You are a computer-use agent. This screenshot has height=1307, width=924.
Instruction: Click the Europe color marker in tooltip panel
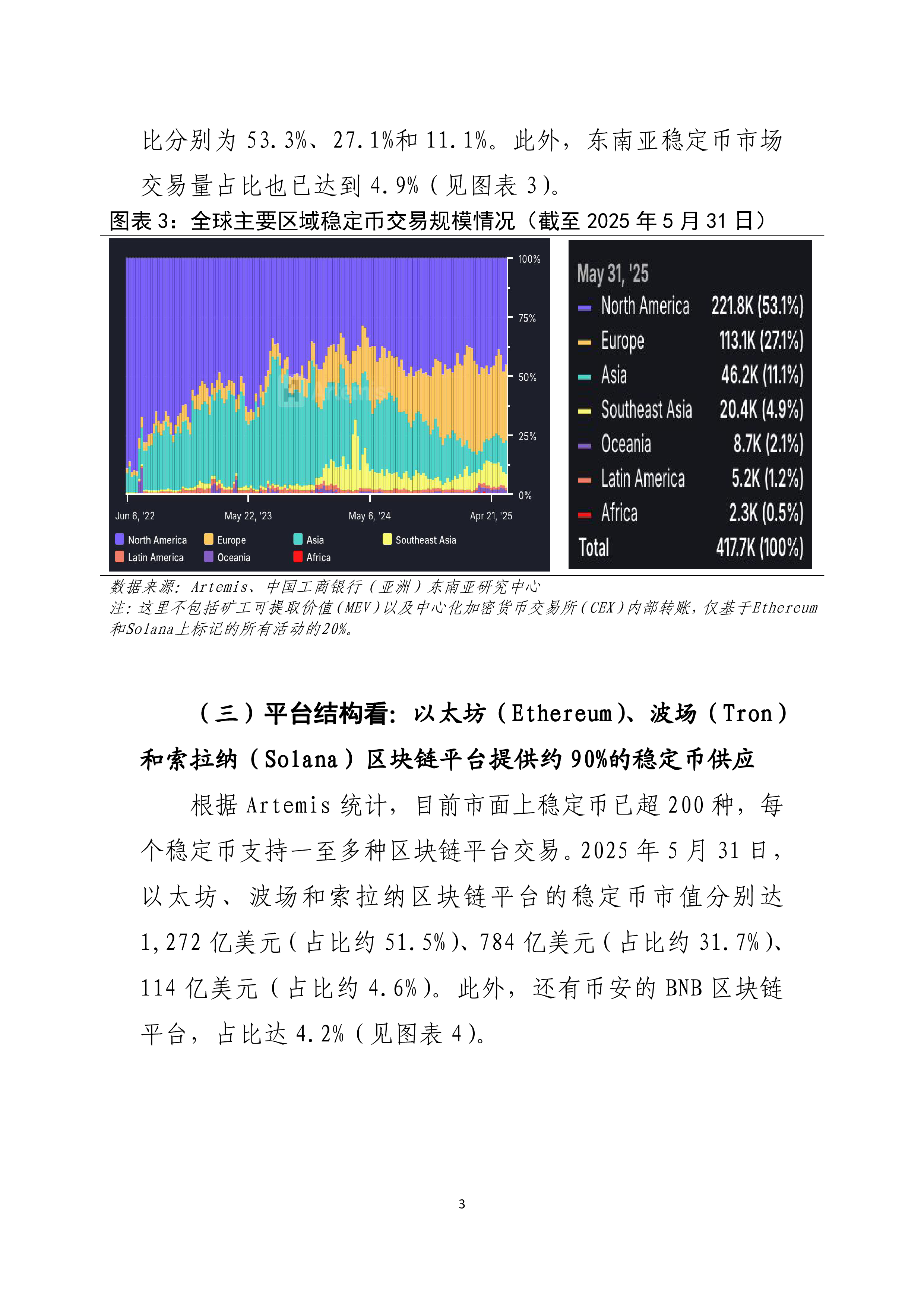point(585,343)
